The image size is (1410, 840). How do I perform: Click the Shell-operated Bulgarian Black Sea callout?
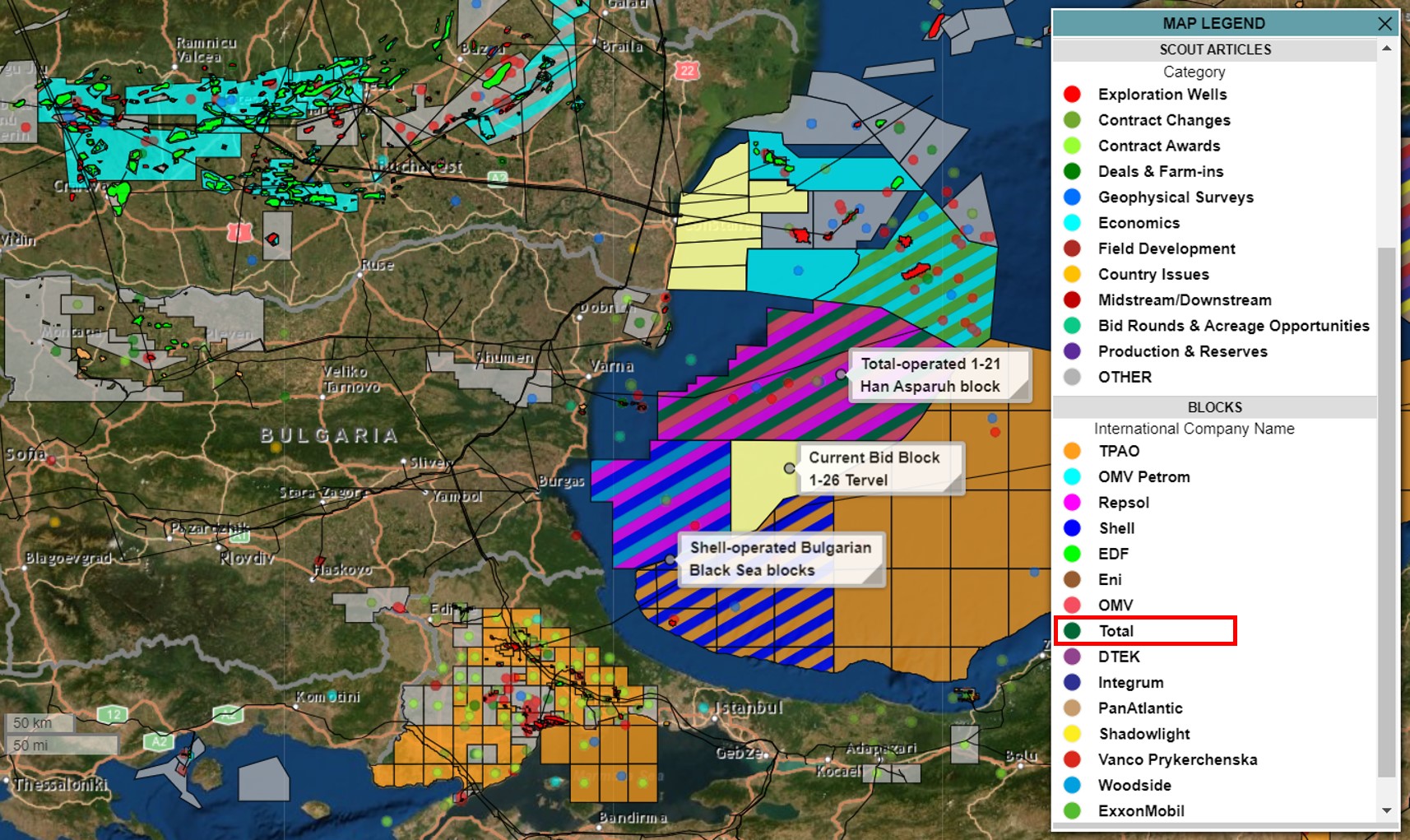[x=780, y=559]
